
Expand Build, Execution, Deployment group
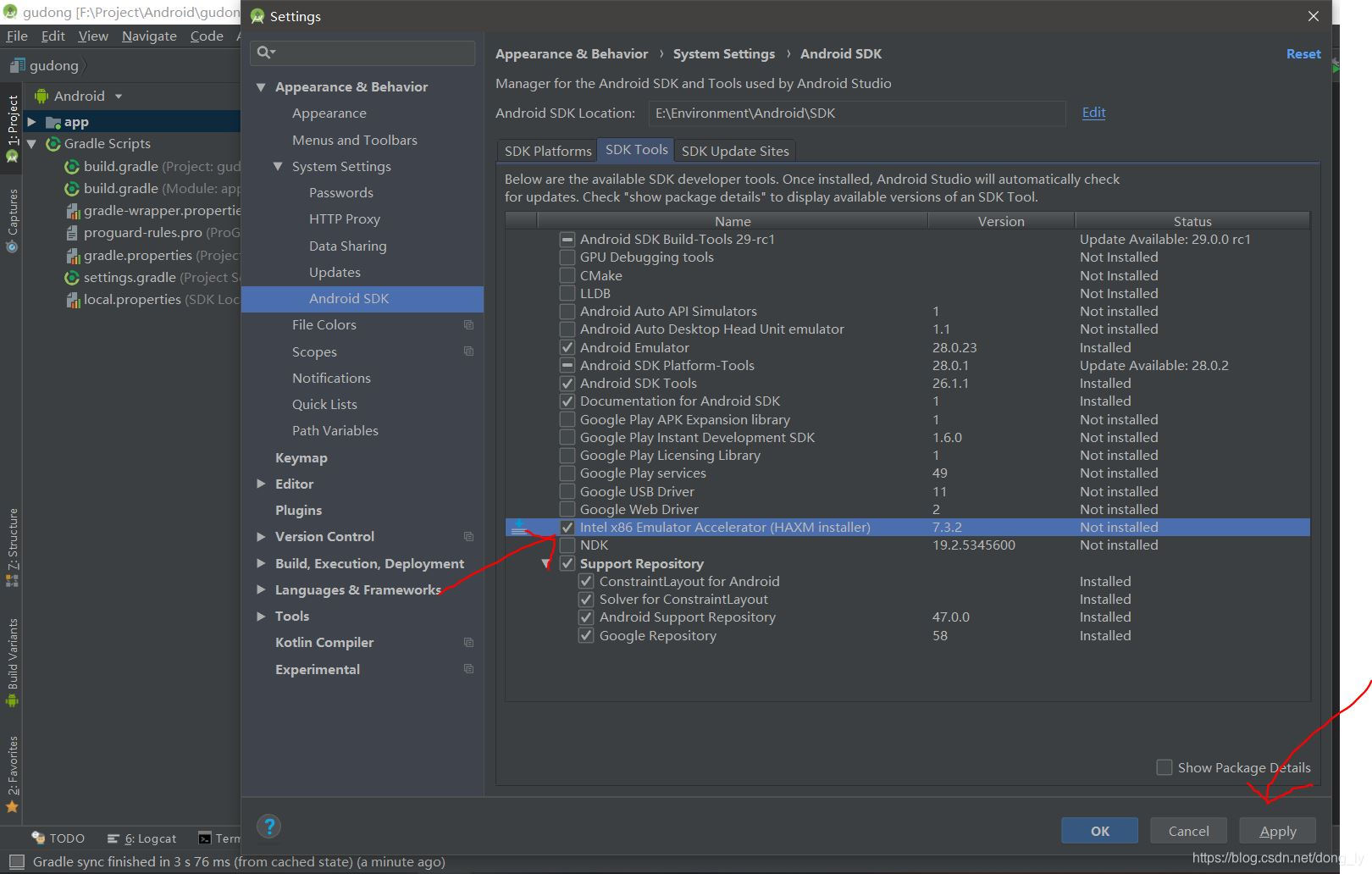(261, 564)
